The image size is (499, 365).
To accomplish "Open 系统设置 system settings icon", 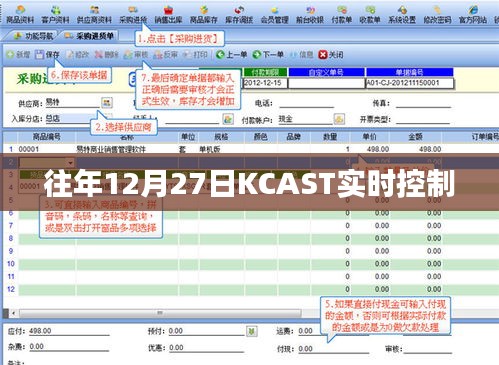I will [x=402, y=14].
